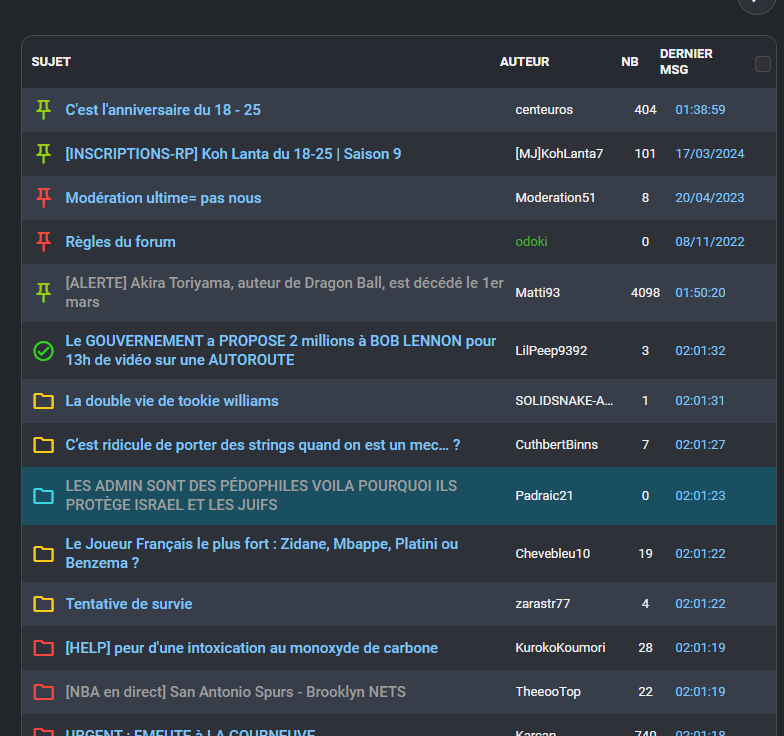The height and width of the screenshot is (736, 784).
Task: Jump to last message at 02:01:31
Action: (x=700, y=400)
